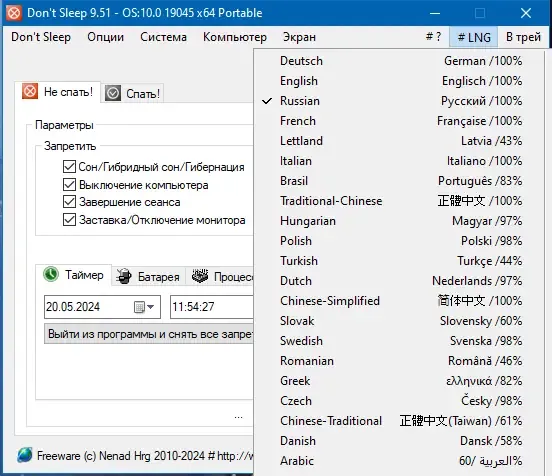
Task: Close the # LNG language menu
Action: tap(474, 37)
